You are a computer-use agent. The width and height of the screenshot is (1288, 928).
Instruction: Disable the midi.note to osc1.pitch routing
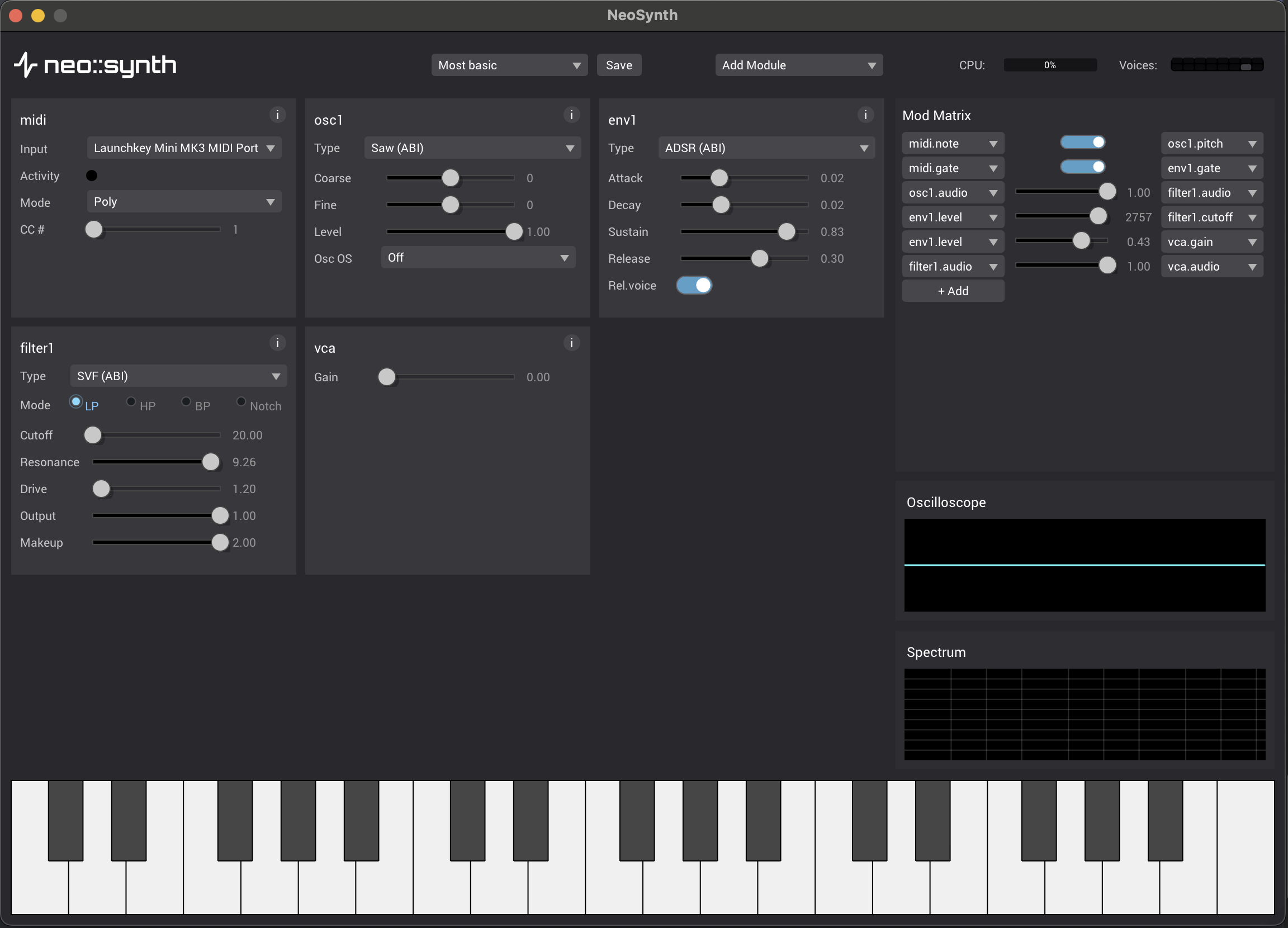pyautogui.click(x=1082, y=143)
